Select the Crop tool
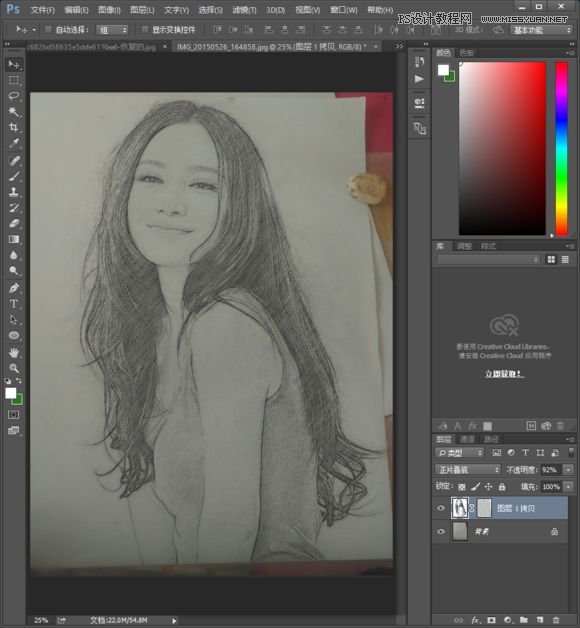The height and width of the screenshot is (628, 580). pyautogui.click(x=14, y=127)
